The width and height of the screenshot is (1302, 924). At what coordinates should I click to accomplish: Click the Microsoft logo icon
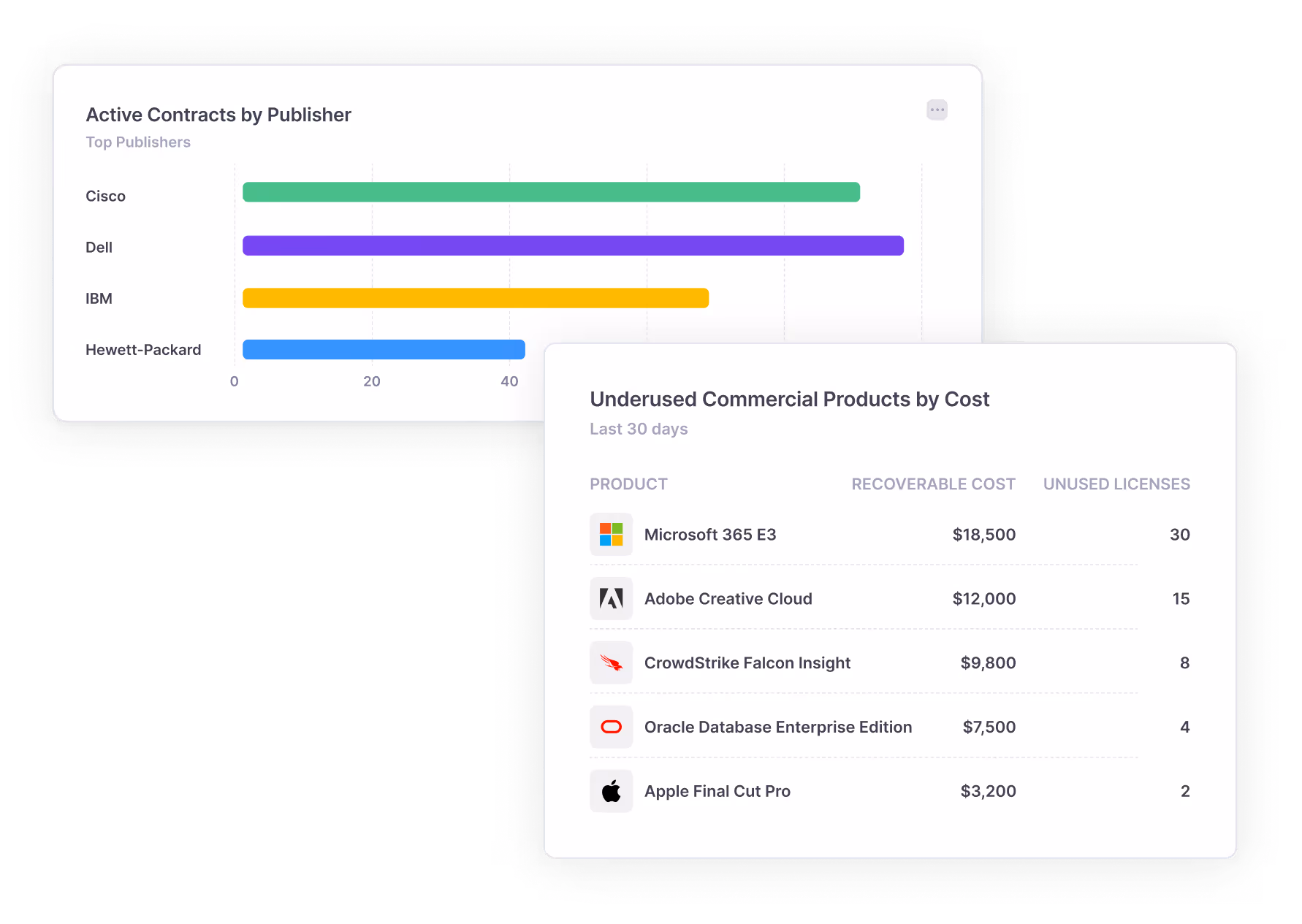pos(611,534)
